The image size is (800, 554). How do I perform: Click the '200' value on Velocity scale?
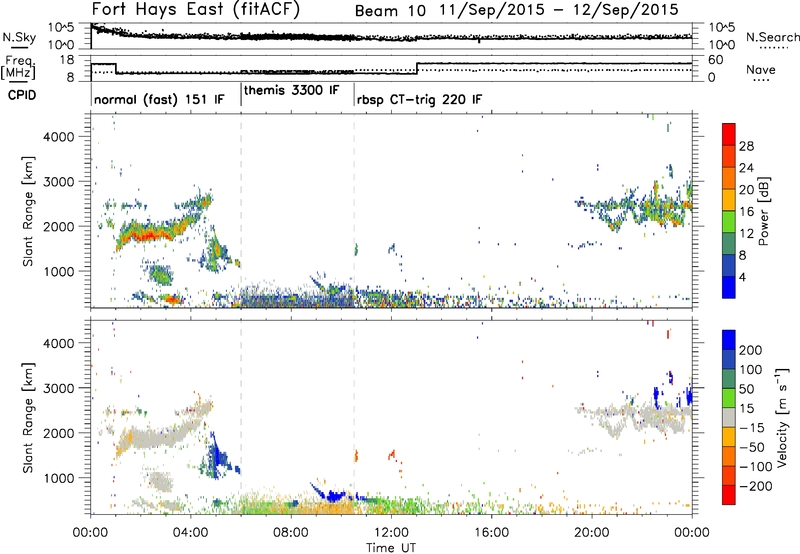tap(751, 350)
